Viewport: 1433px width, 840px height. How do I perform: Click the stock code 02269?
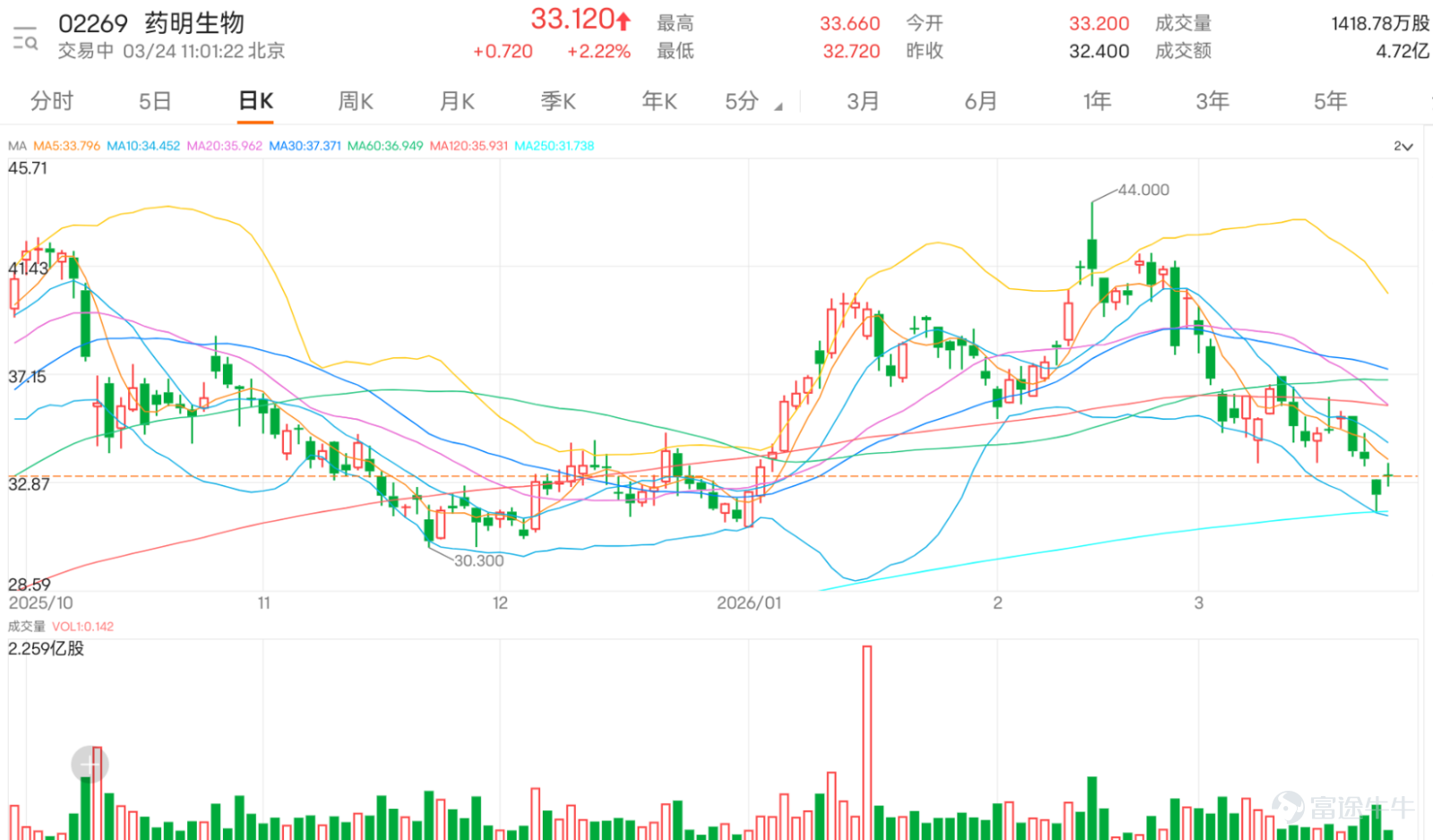point(92,23)
